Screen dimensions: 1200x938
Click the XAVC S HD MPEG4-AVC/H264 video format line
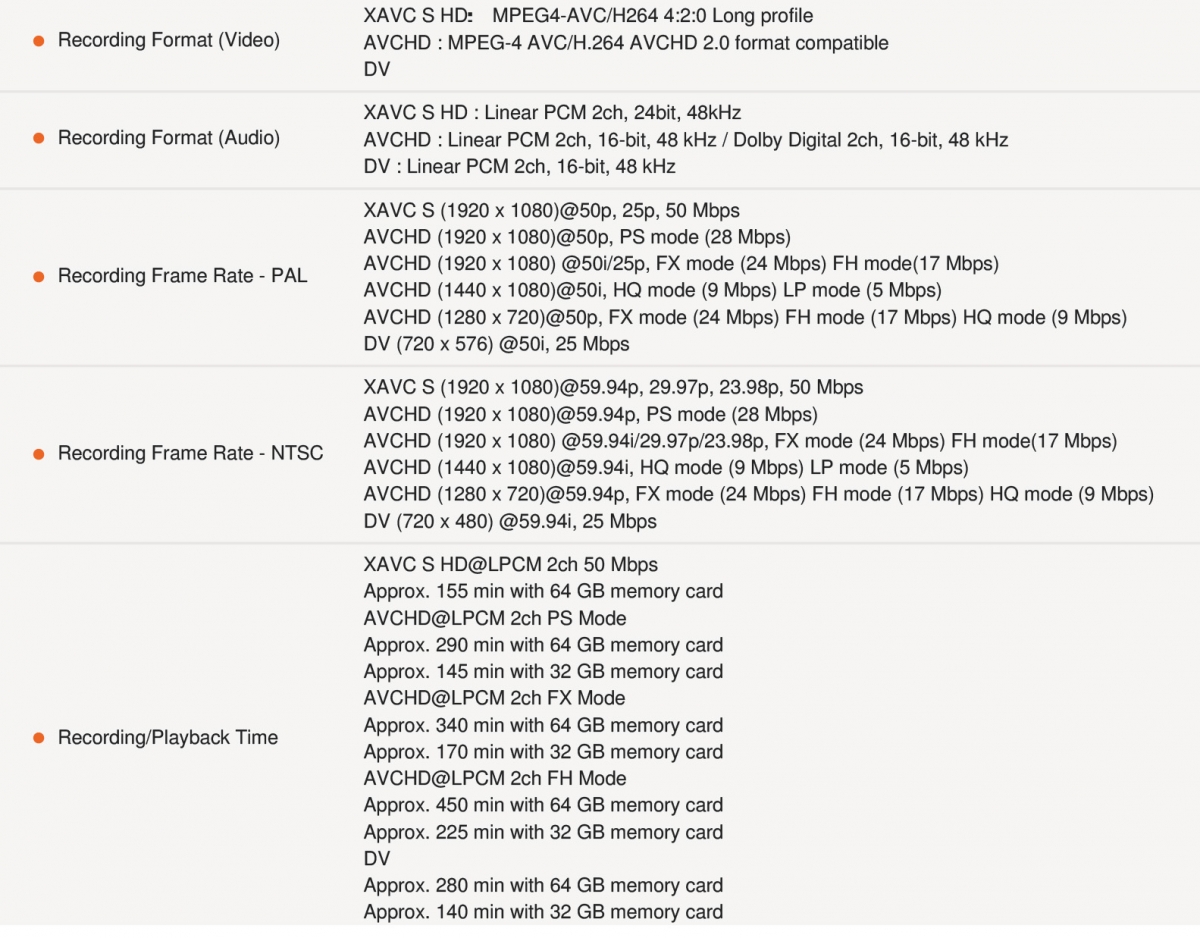click(588, 16)
